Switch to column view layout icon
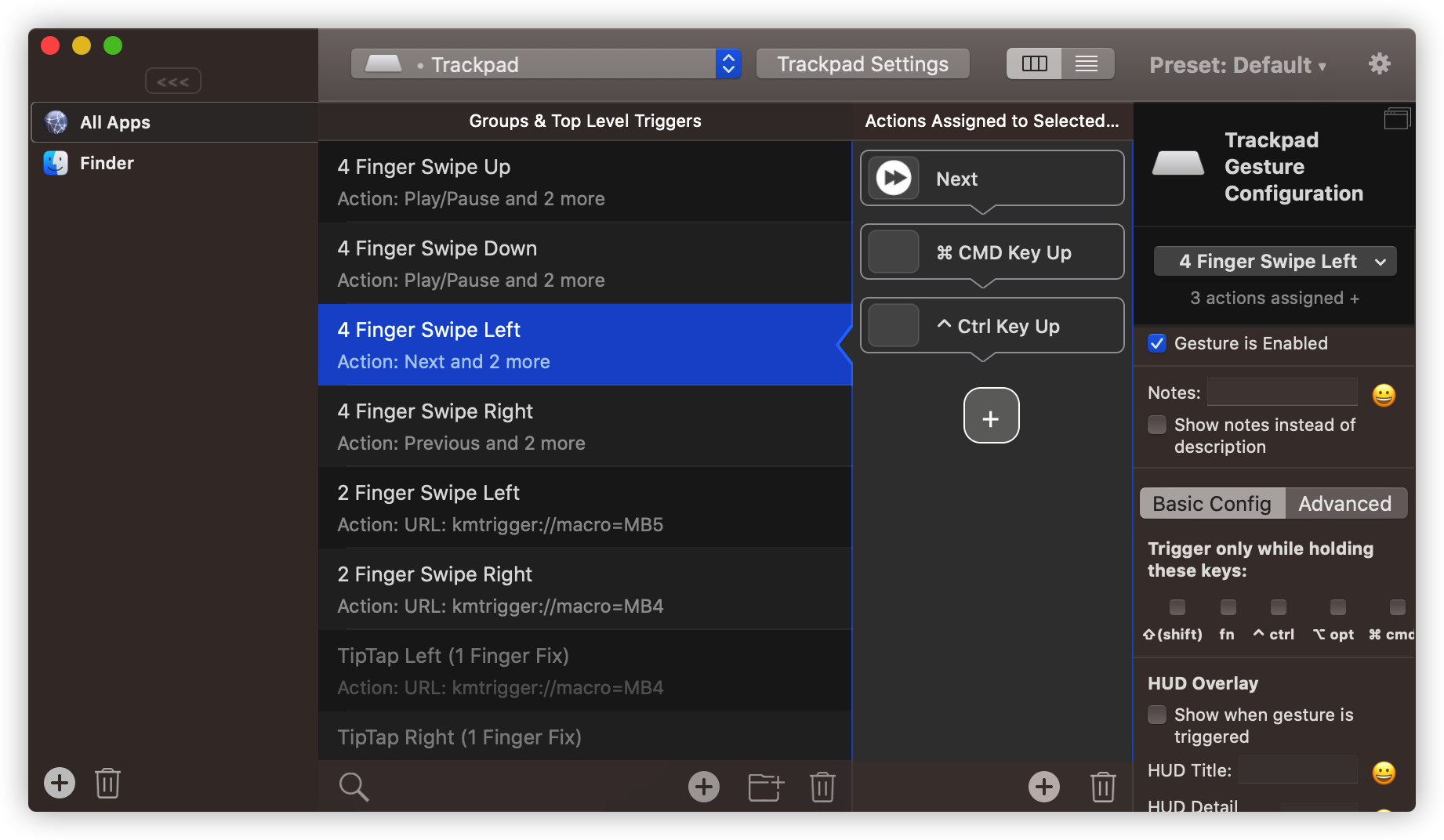Viewport: 1444px width, 840px height. point(1034,64)
